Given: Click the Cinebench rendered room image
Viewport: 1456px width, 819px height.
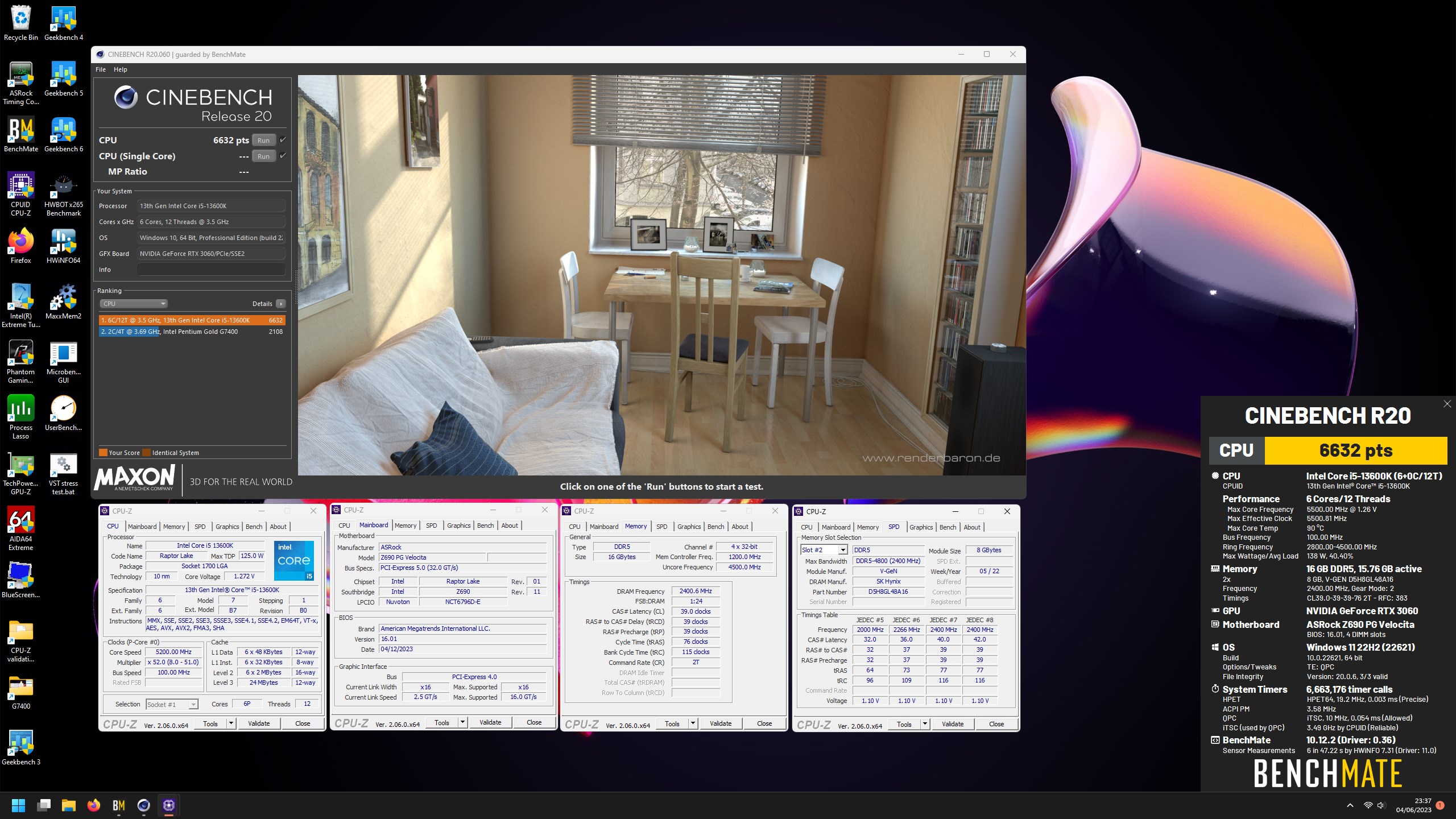Looking at the screenshot, I should [x=661, y=275].
